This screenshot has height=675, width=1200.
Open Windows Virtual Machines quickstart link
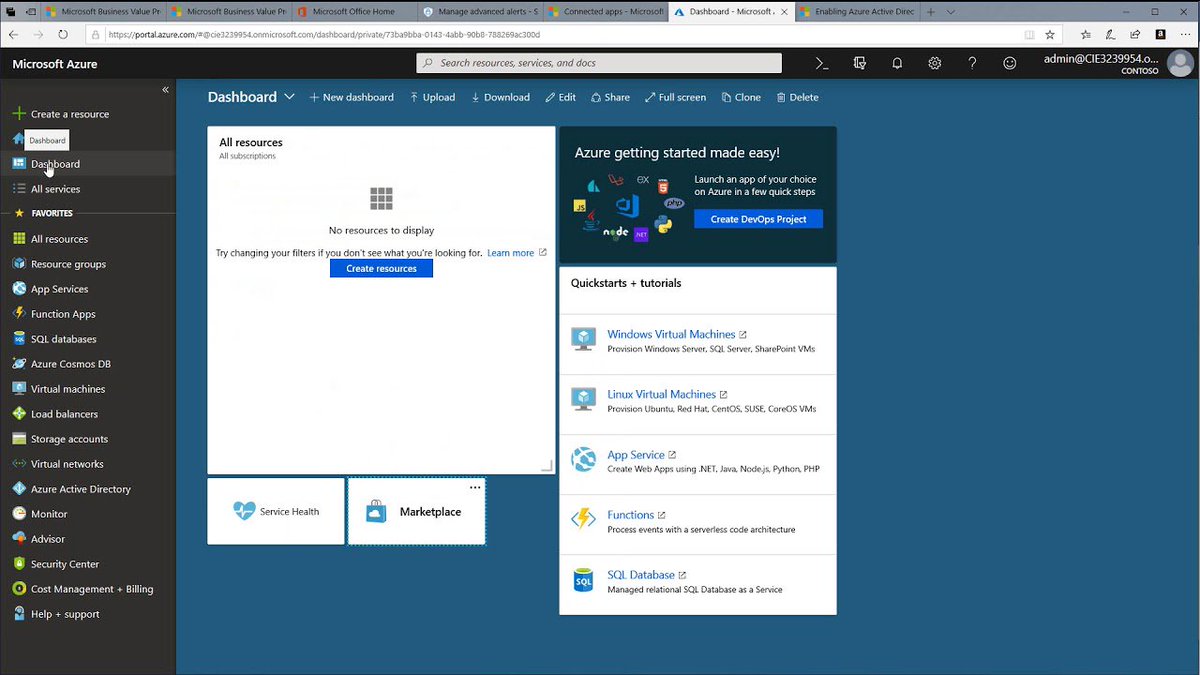click(671, 334)
